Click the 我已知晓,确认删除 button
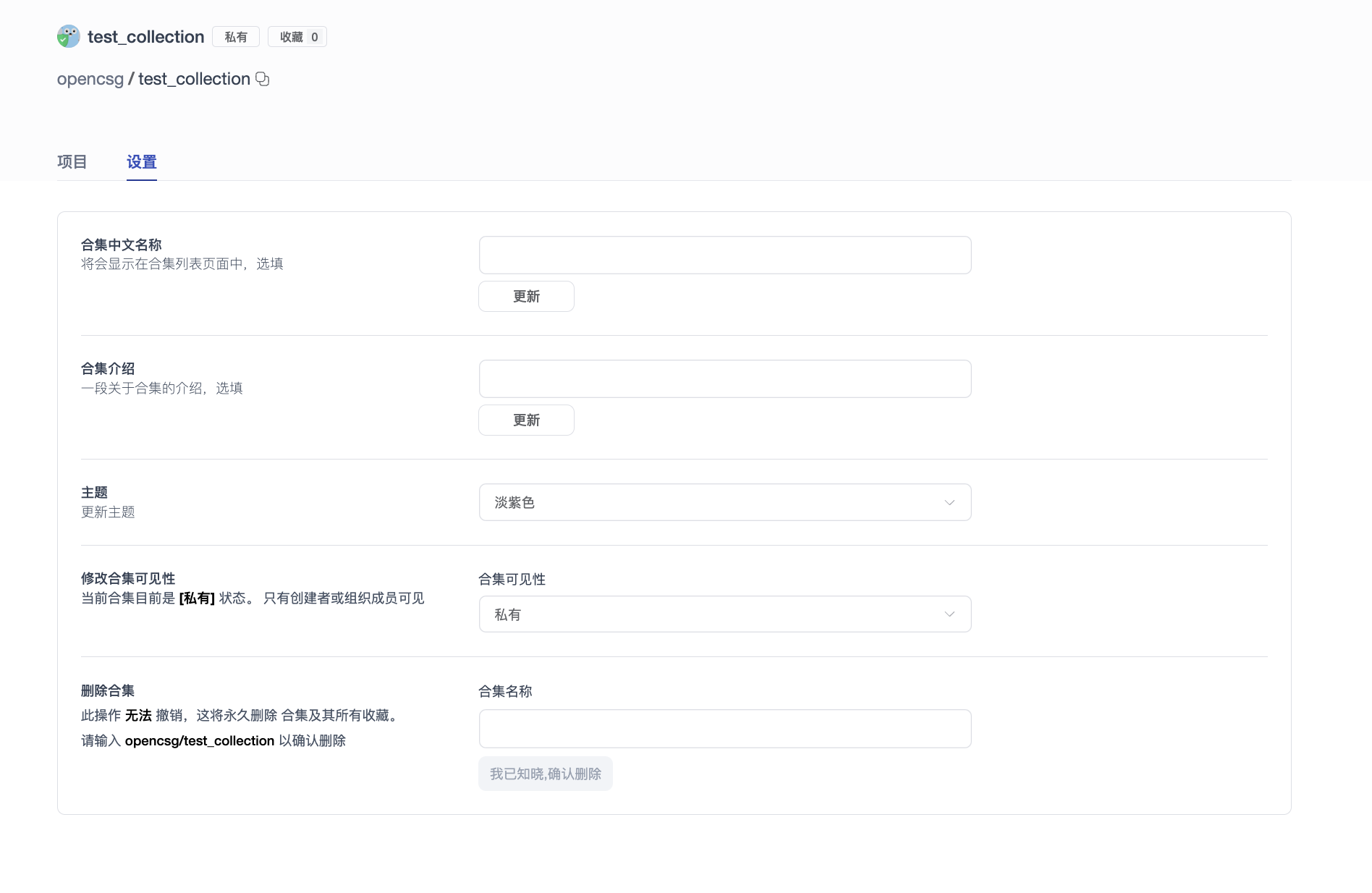This screenshot has height=893, width=1372. point(546,774)
